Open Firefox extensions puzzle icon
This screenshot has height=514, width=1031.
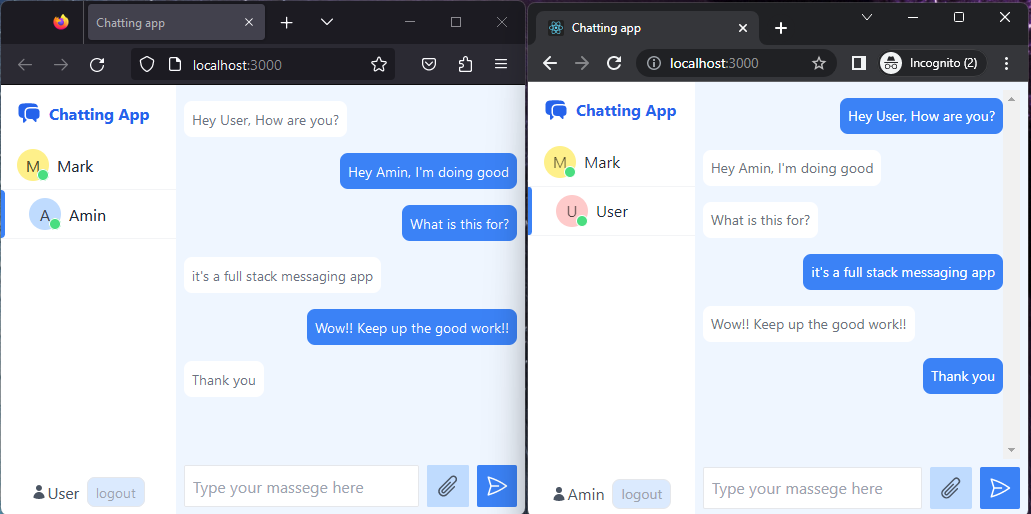(x=465, y=65)
